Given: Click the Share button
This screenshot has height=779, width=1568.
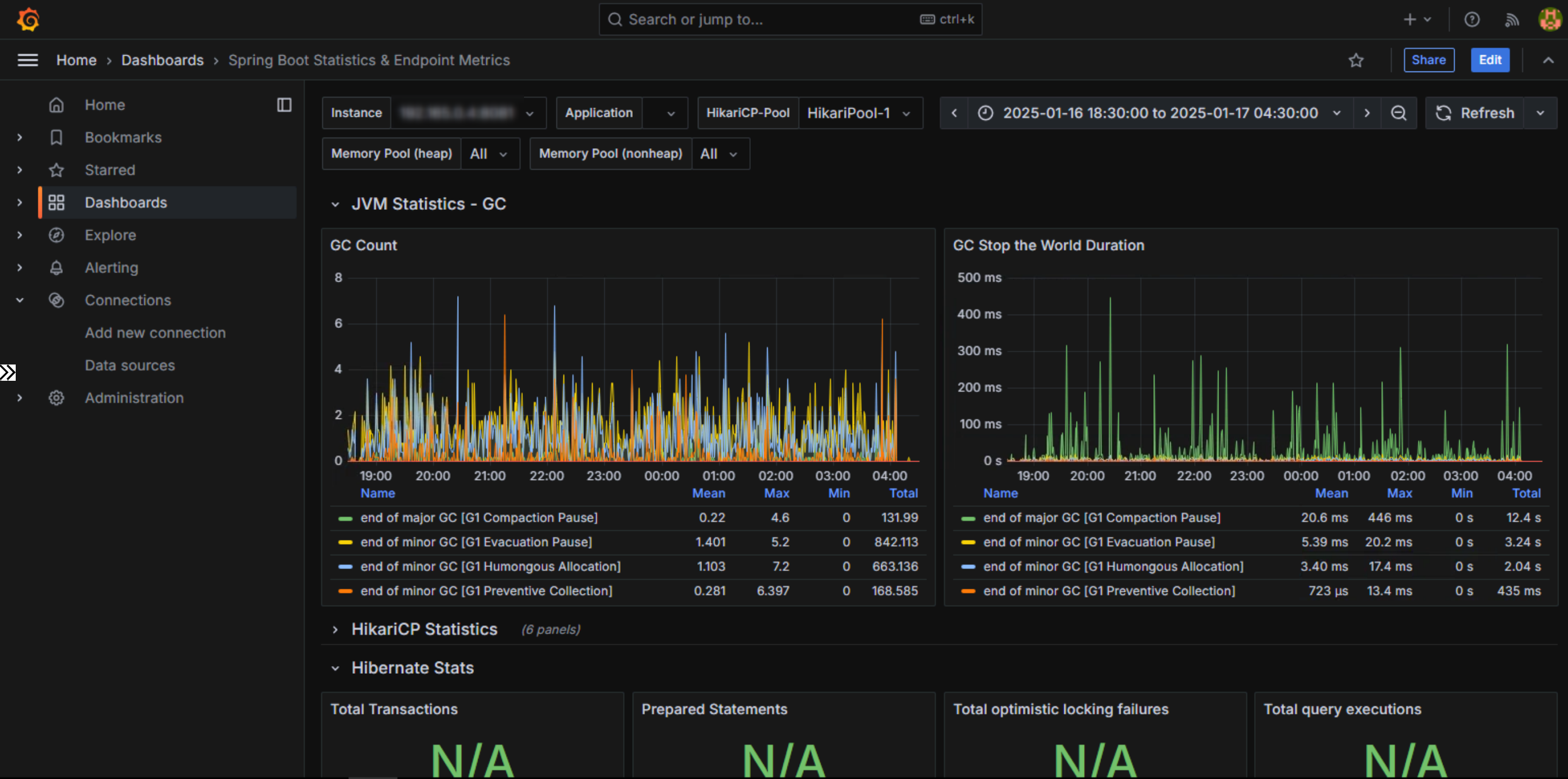Looking at the screenshot, I should click(x=1428, y=60).
